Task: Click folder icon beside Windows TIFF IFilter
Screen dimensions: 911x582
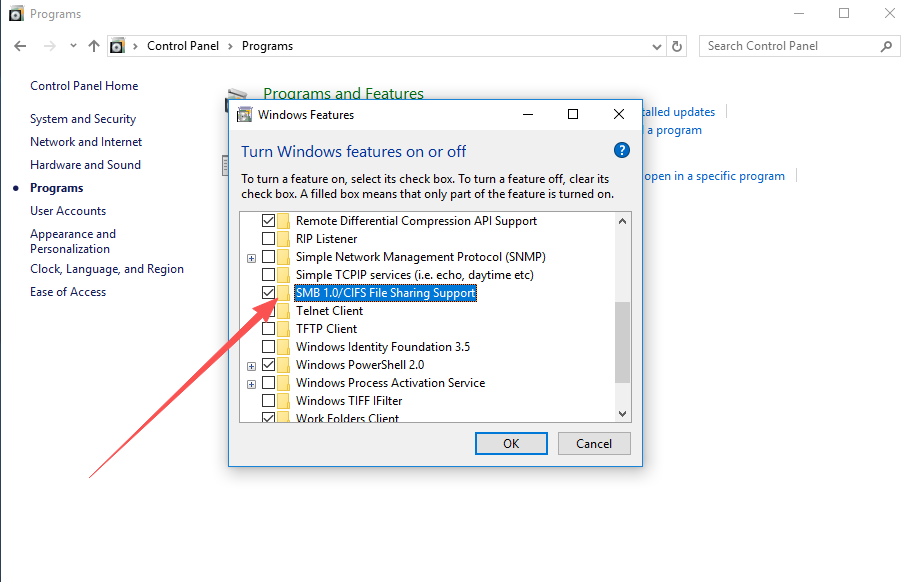Action: point(284,401)
